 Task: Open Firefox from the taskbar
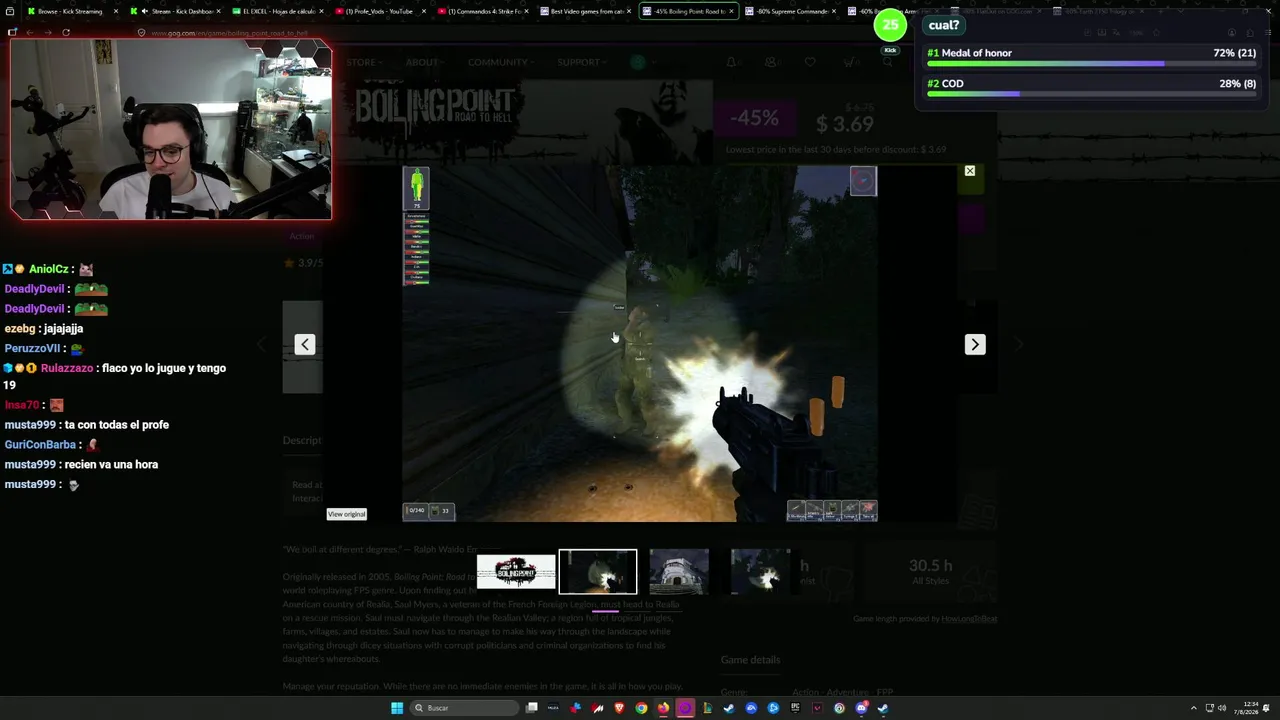(663, 708)
